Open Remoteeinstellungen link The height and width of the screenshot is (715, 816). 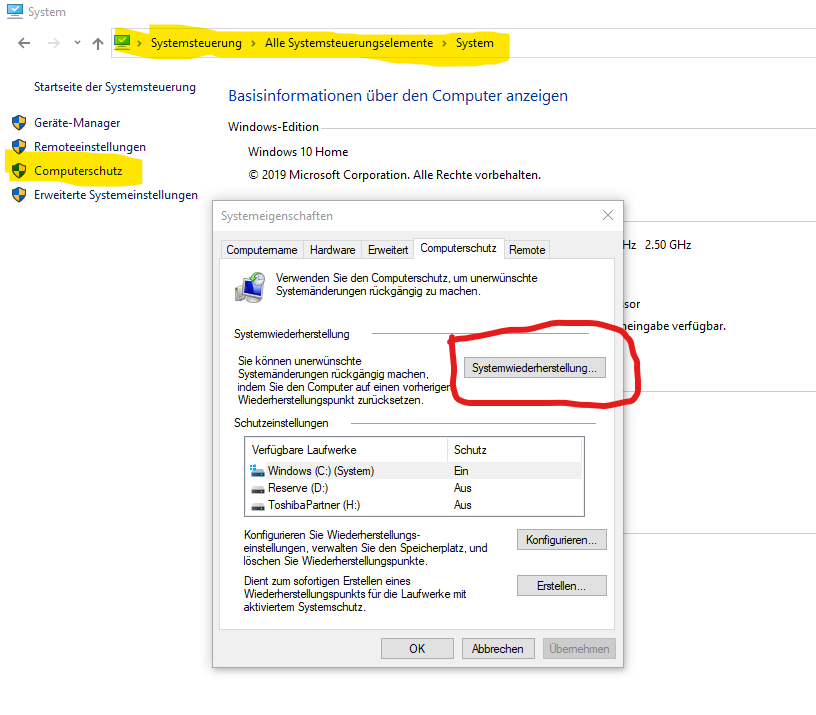point(90,147)
